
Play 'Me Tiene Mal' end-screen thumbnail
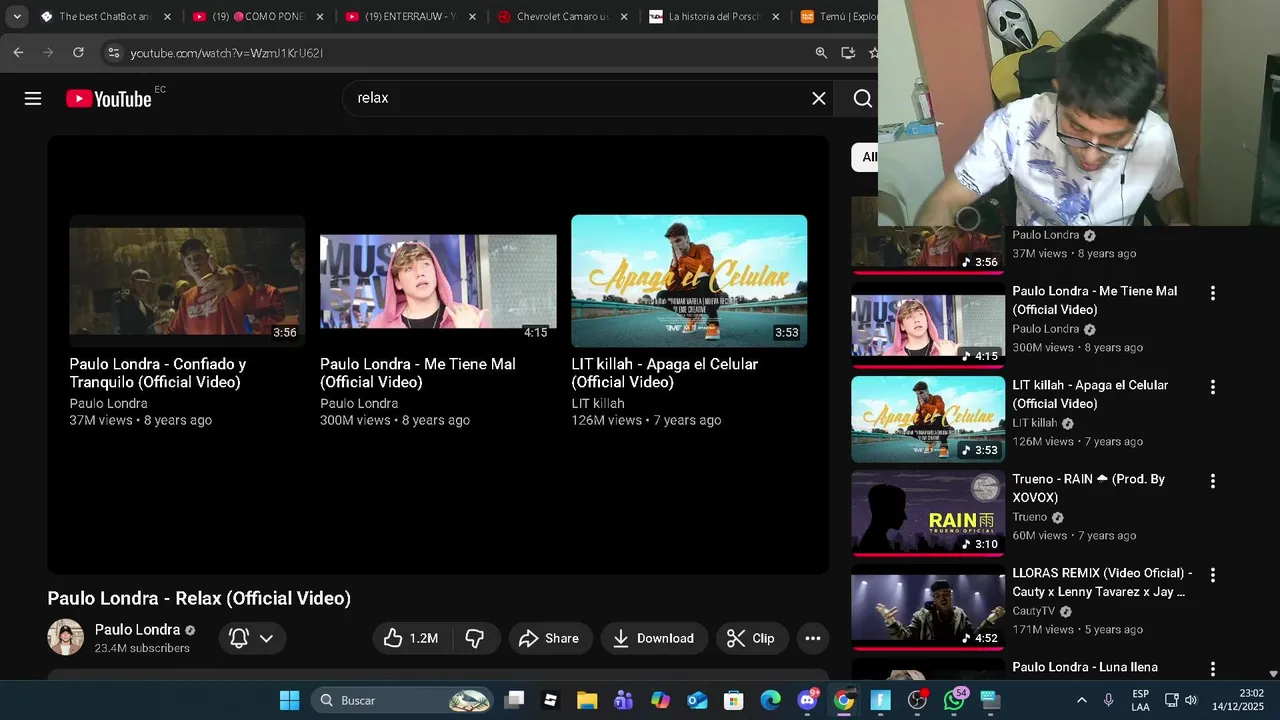[438, 281]
